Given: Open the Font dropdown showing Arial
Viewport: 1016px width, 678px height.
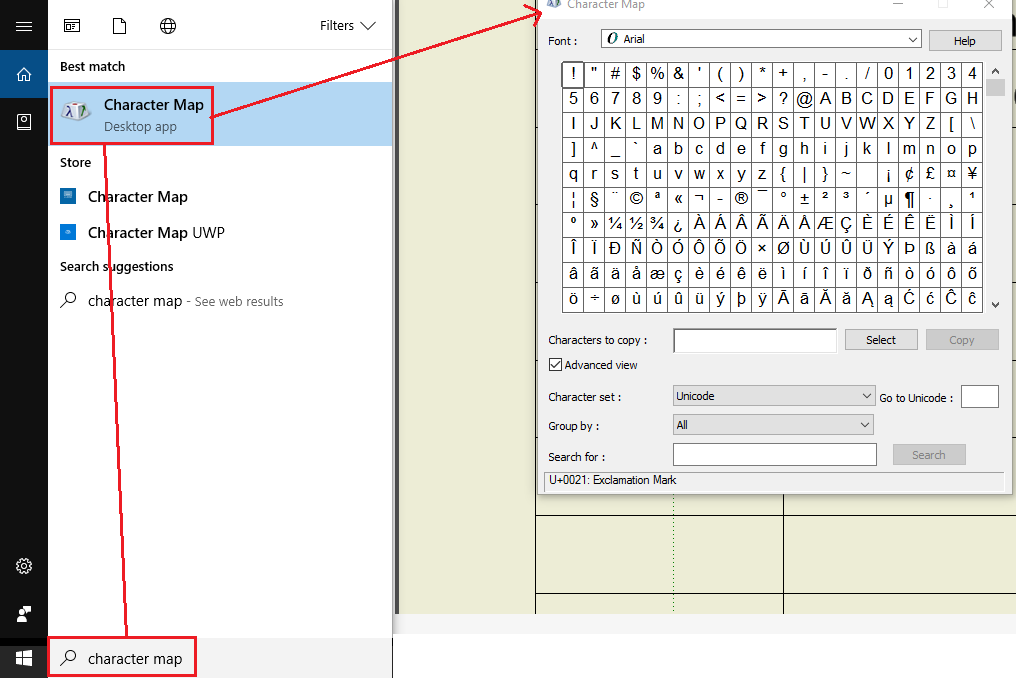Looking at the screenshot, I should (x=761, y=39).
